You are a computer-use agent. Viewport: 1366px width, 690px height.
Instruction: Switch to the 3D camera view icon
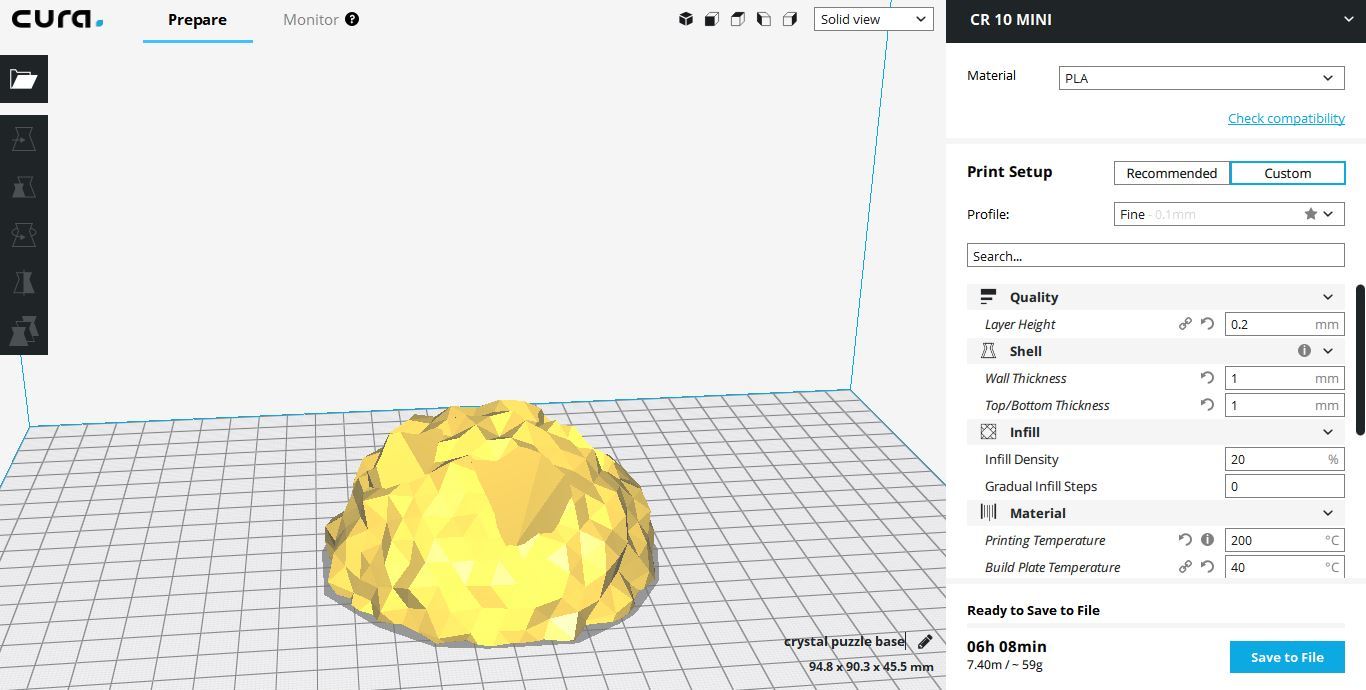686,18
